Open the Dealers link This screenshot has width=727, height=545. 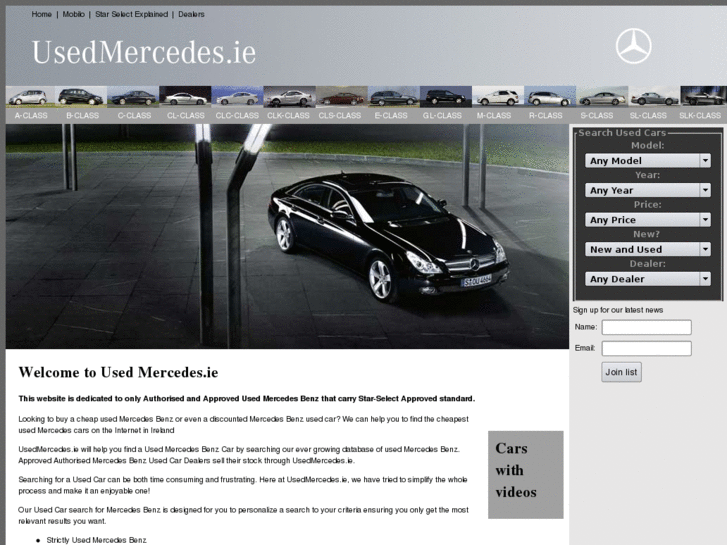coord(191,14)
